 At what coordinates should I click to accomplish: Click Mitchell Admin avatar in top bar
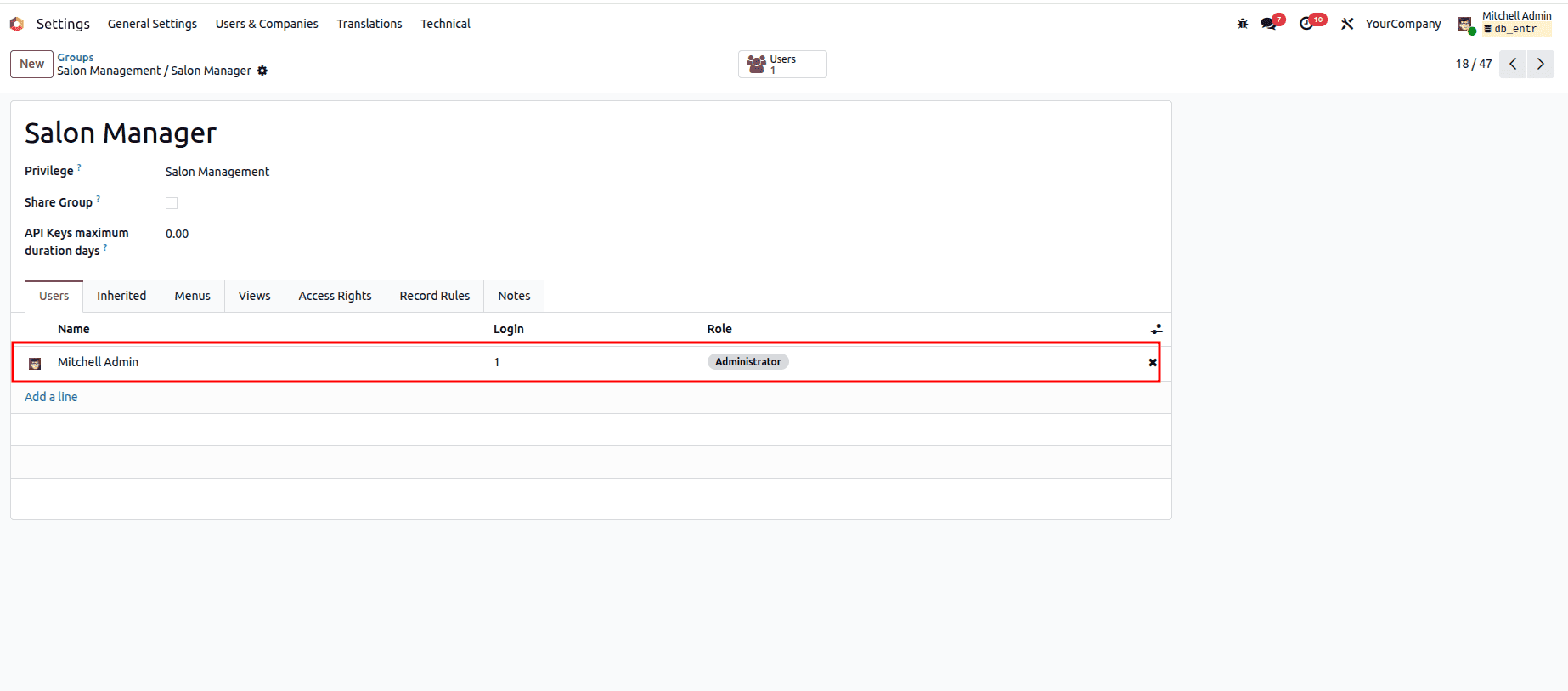(x=1465, y=24)
